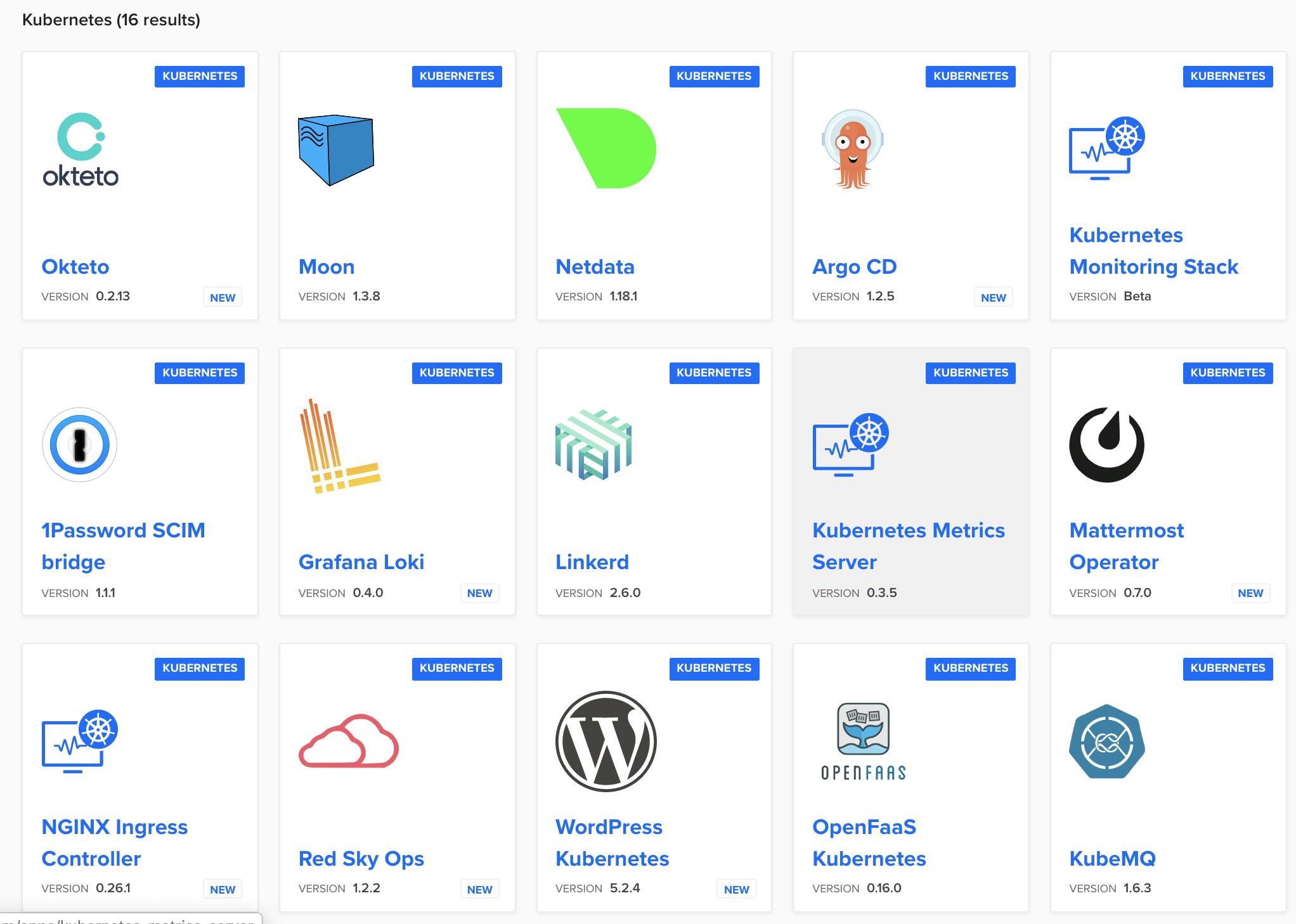1296x924 pixels.
Task: Click the Moon blue cube logo
Action: (x=336, y=150)
